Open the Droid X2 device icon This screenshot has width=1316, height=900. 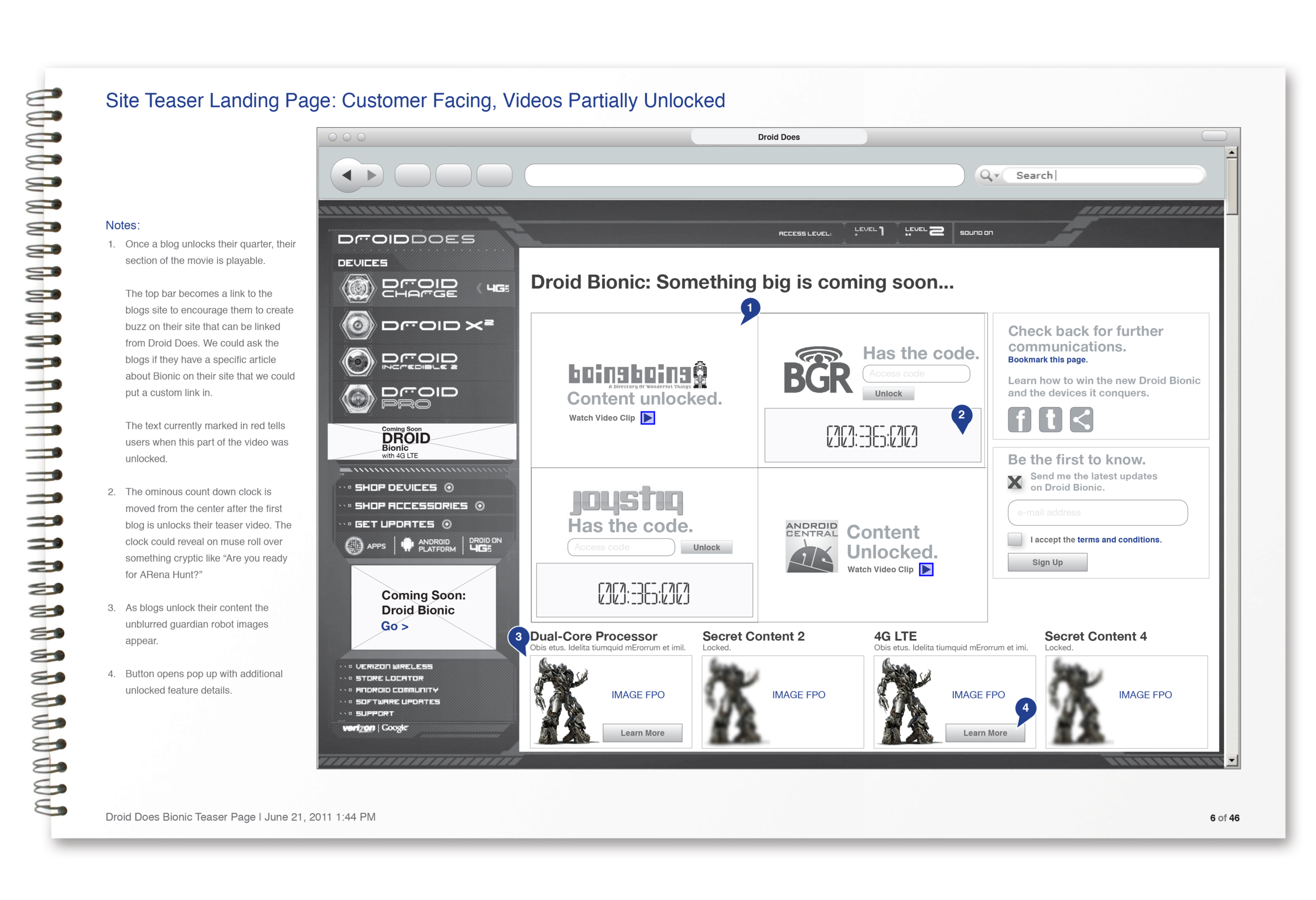tap(357, 325)
